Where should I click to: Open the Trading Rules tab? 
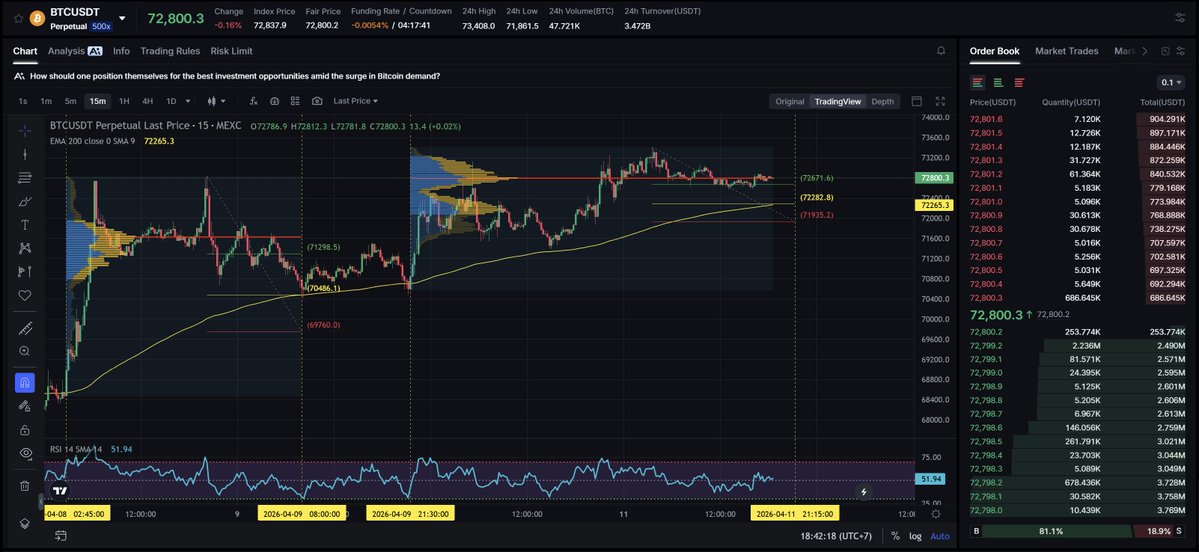[x=169, y=51]
